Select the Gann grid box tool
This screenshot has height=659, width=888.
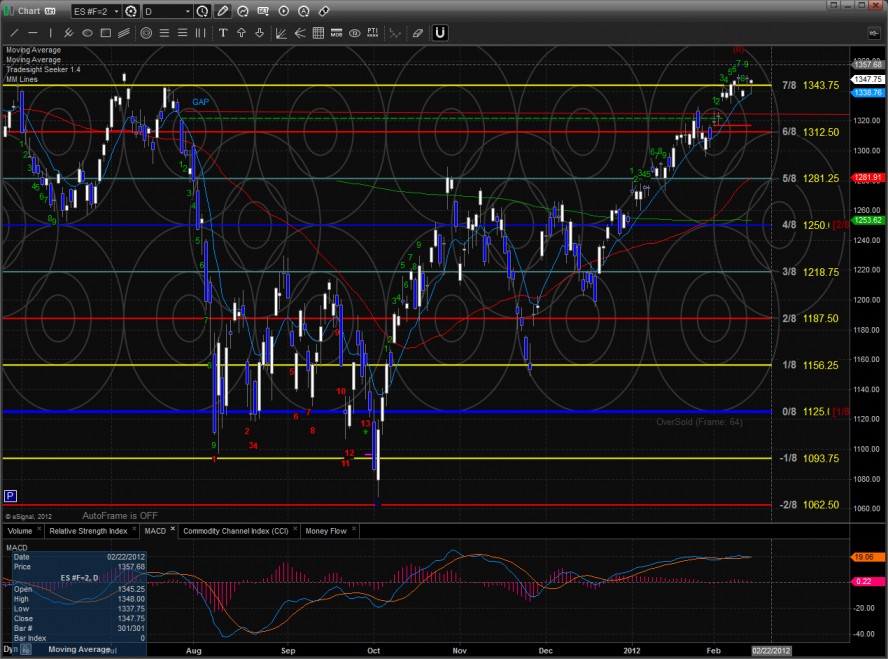[318, 33]
